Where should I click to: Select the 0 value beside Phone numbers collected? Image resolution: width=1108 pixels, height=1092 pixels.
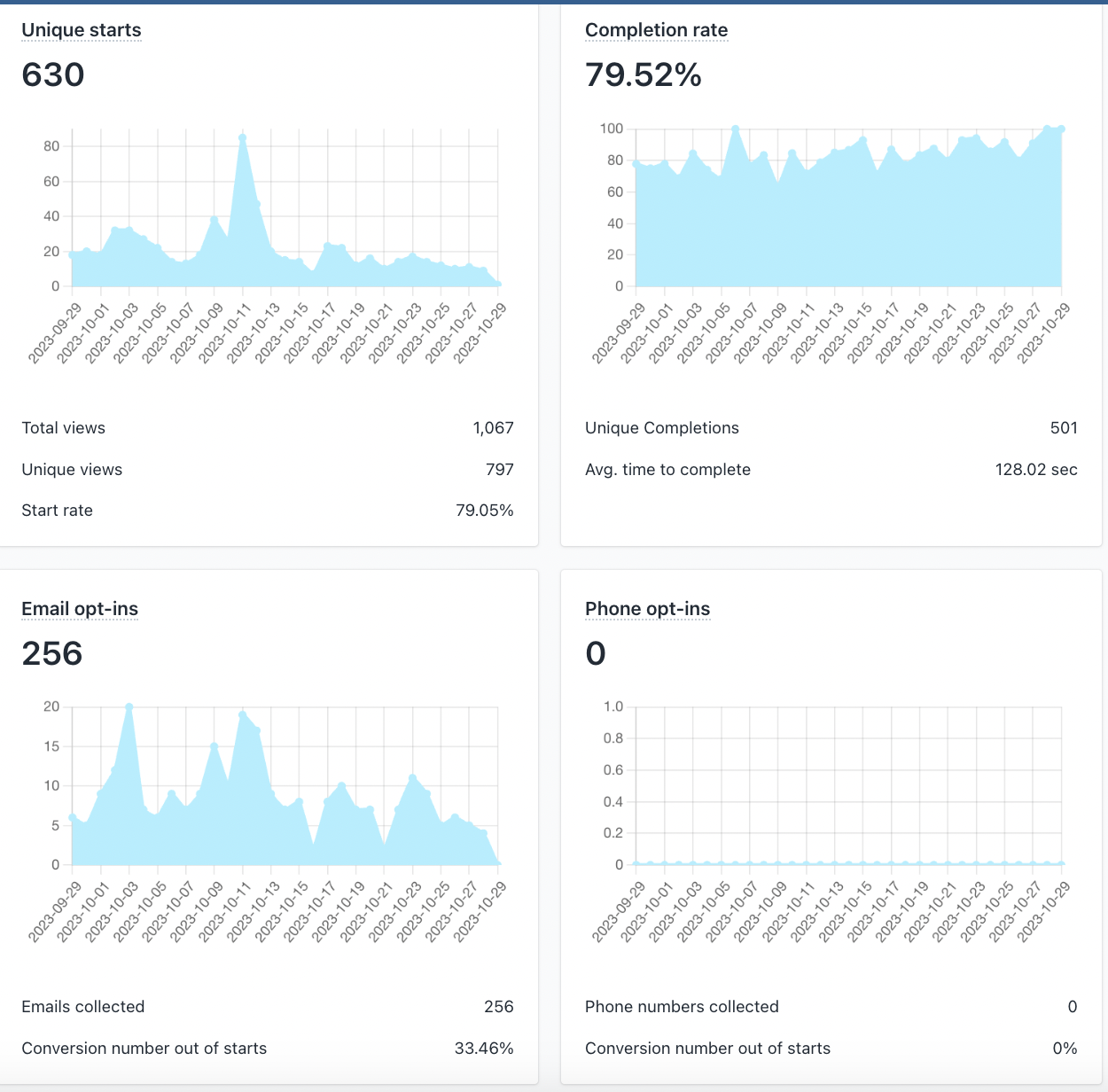tap(1073, 1007)
